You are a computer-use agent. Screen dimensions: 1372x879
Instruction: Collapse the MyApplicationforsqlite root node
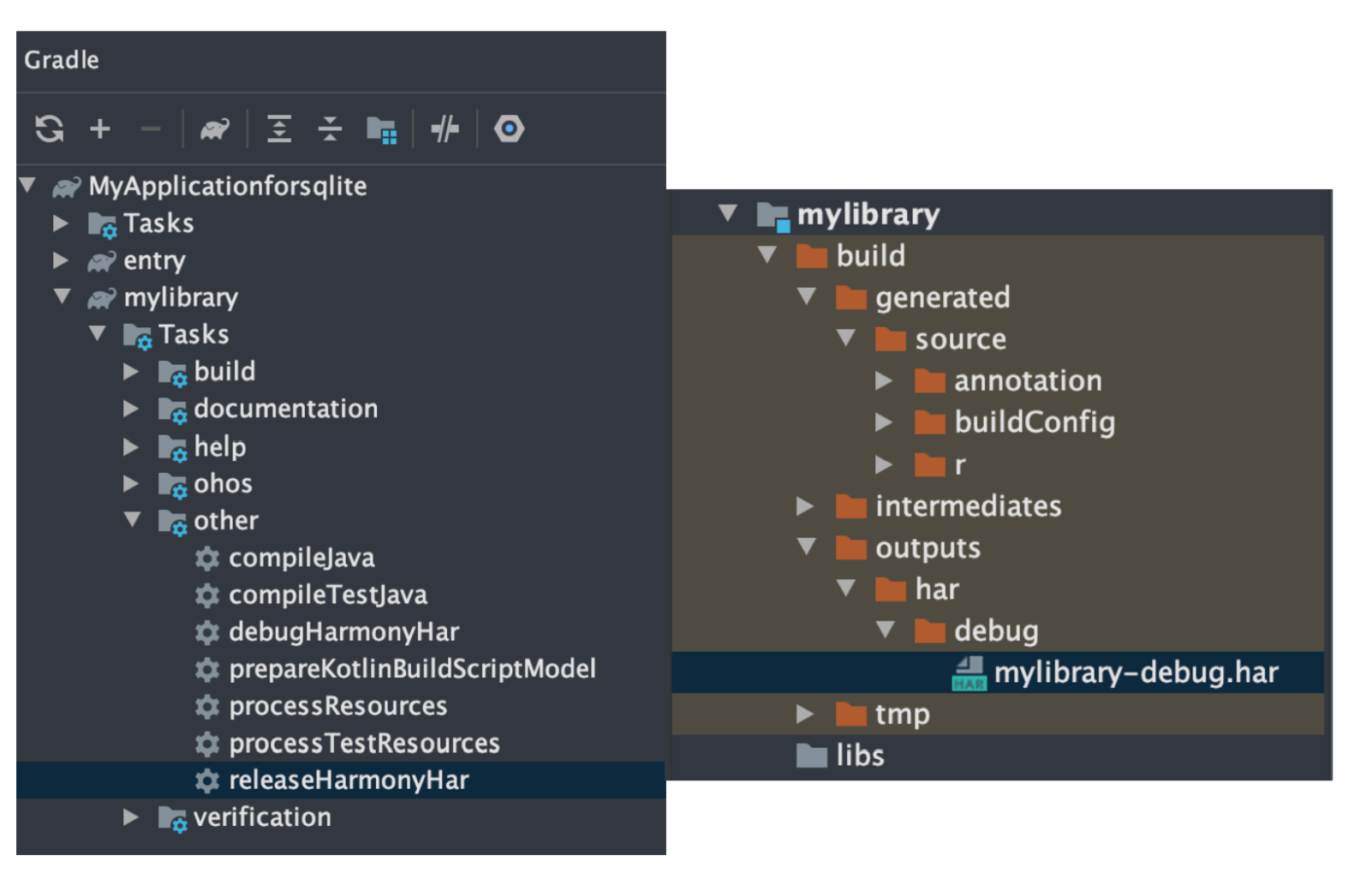[x=27, y=184]
